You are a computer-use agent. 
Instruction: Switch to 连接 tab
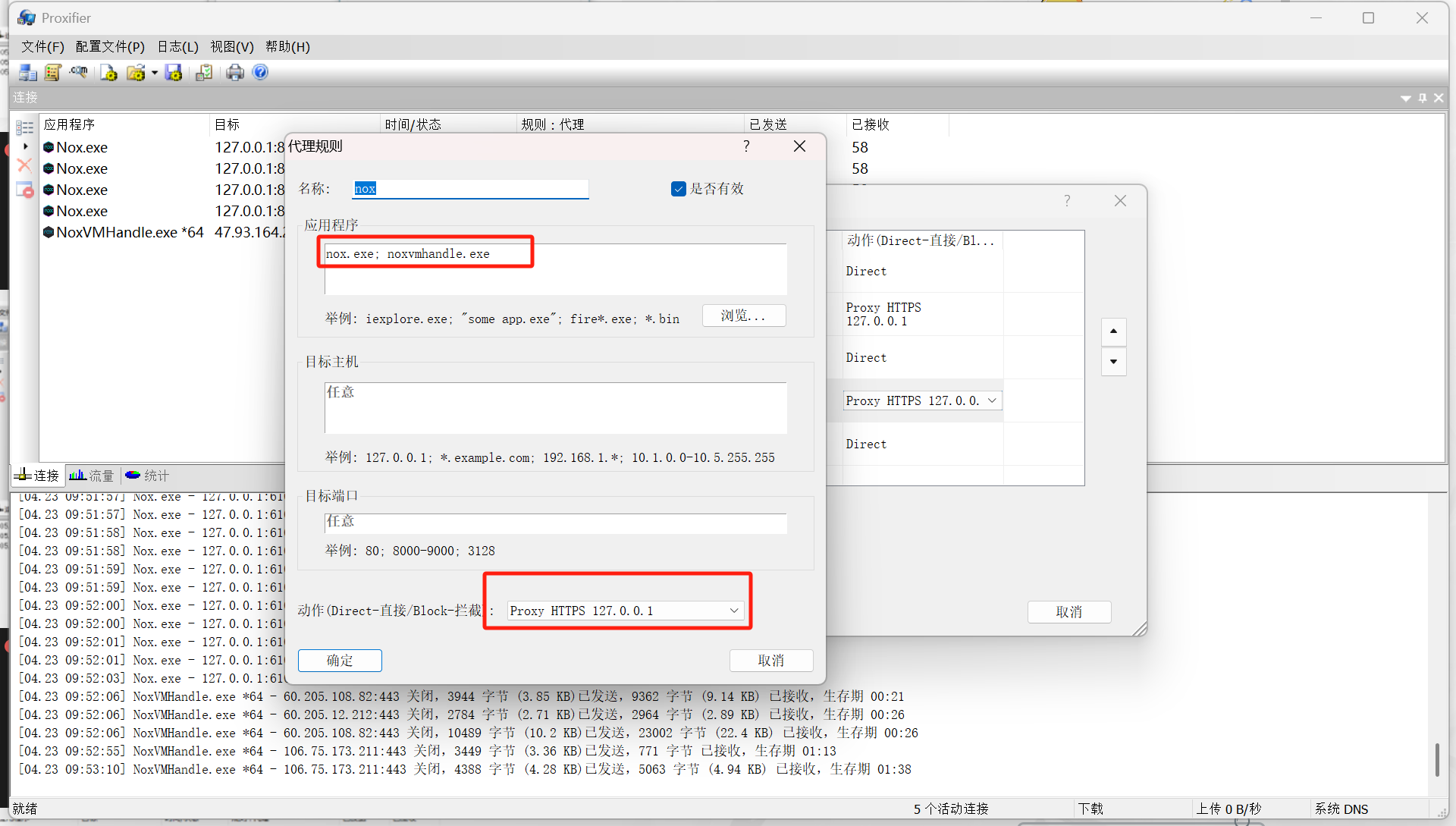38,476
